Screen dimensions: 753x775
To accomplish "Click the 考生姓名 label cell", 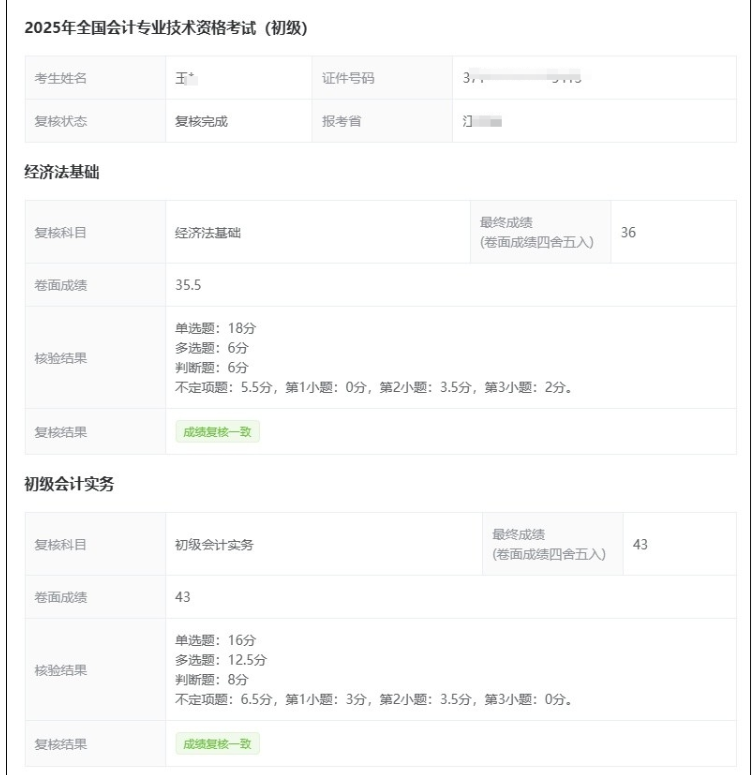I will pos(61,79).
